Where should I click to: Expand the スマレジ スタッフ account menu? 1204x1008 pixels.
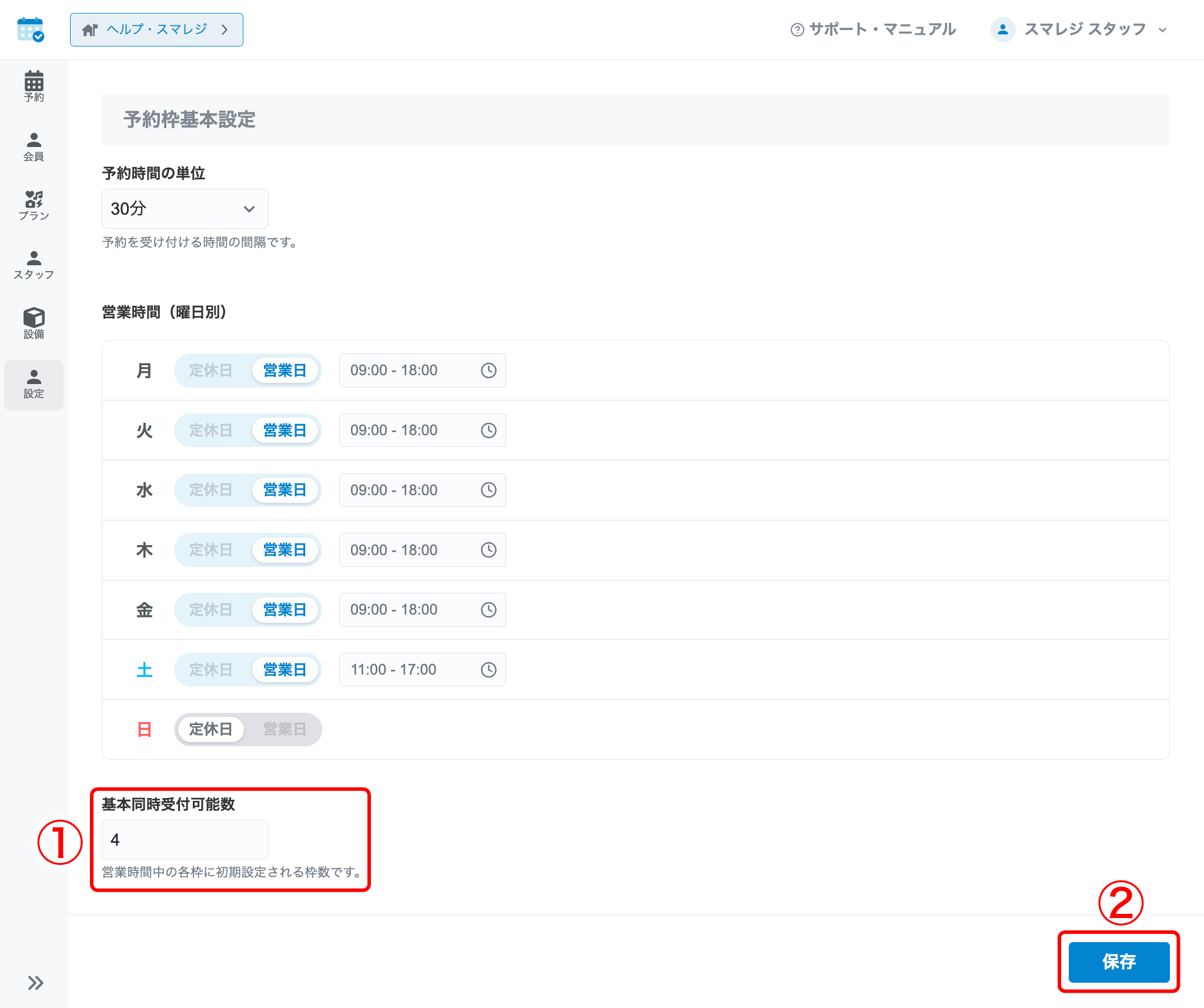tap(1079, 29)
